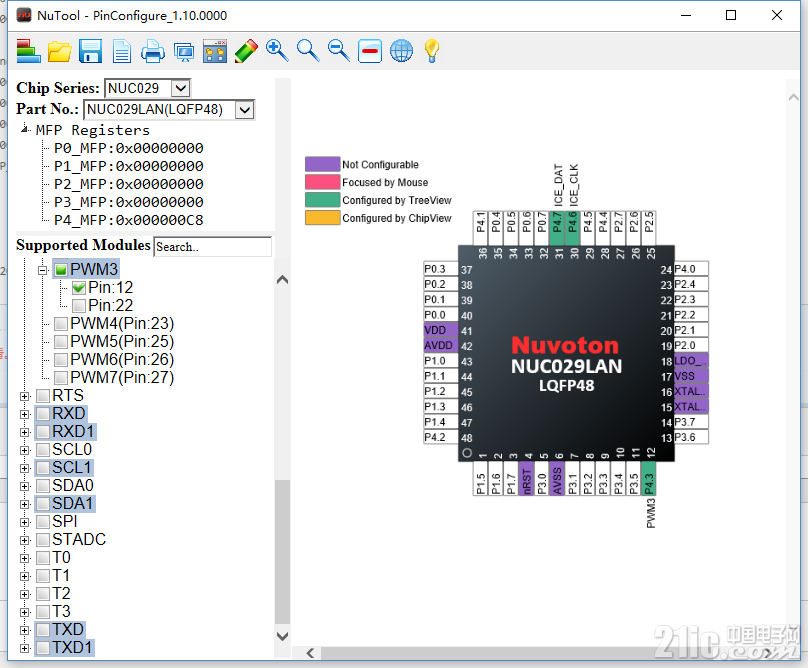Check the T3 module checkbox
The height and width of the screenshot is (668, 808).
(43, 612)
